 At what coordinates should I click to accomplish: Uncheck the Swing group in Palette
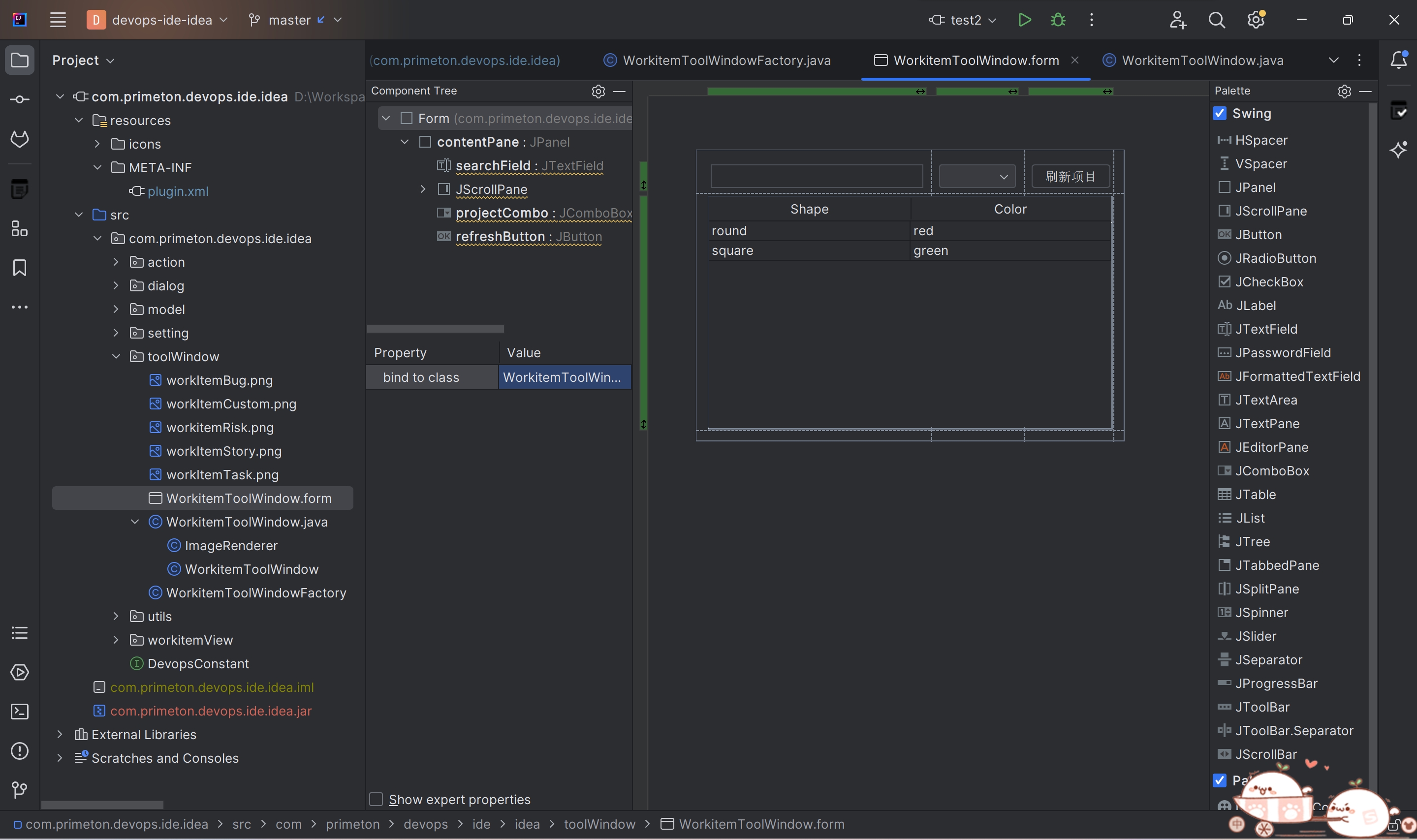[1221, 113]
